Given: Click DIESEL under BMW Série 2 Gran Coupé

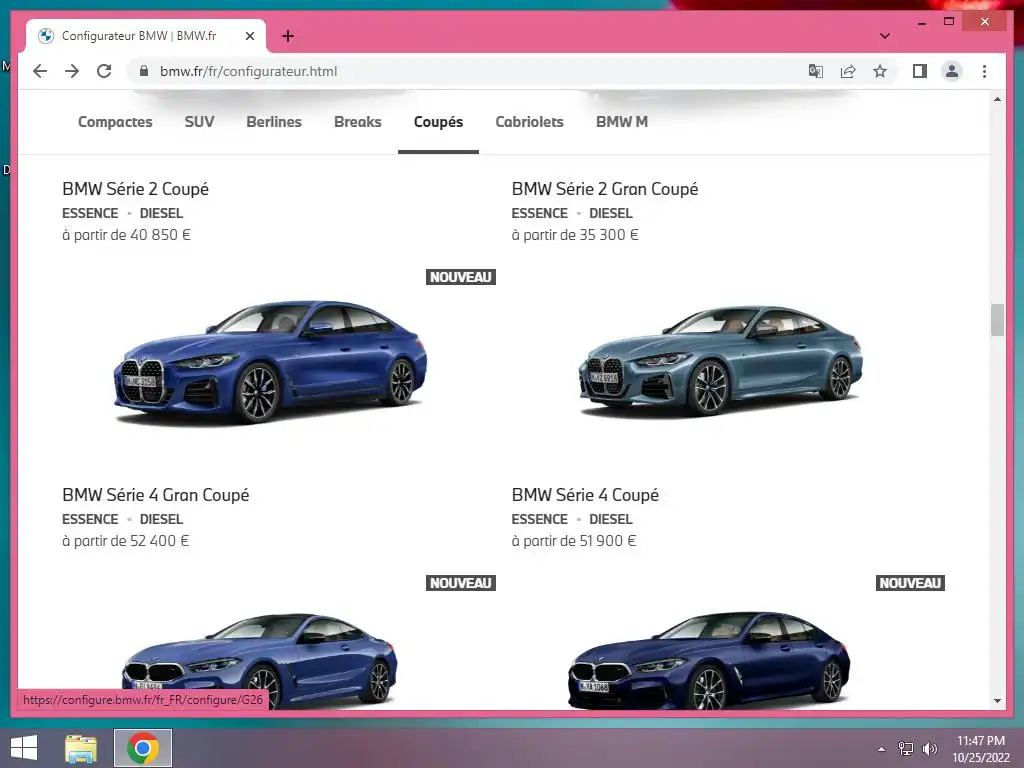Looking at the screenshot, I should tap(611, 214).
